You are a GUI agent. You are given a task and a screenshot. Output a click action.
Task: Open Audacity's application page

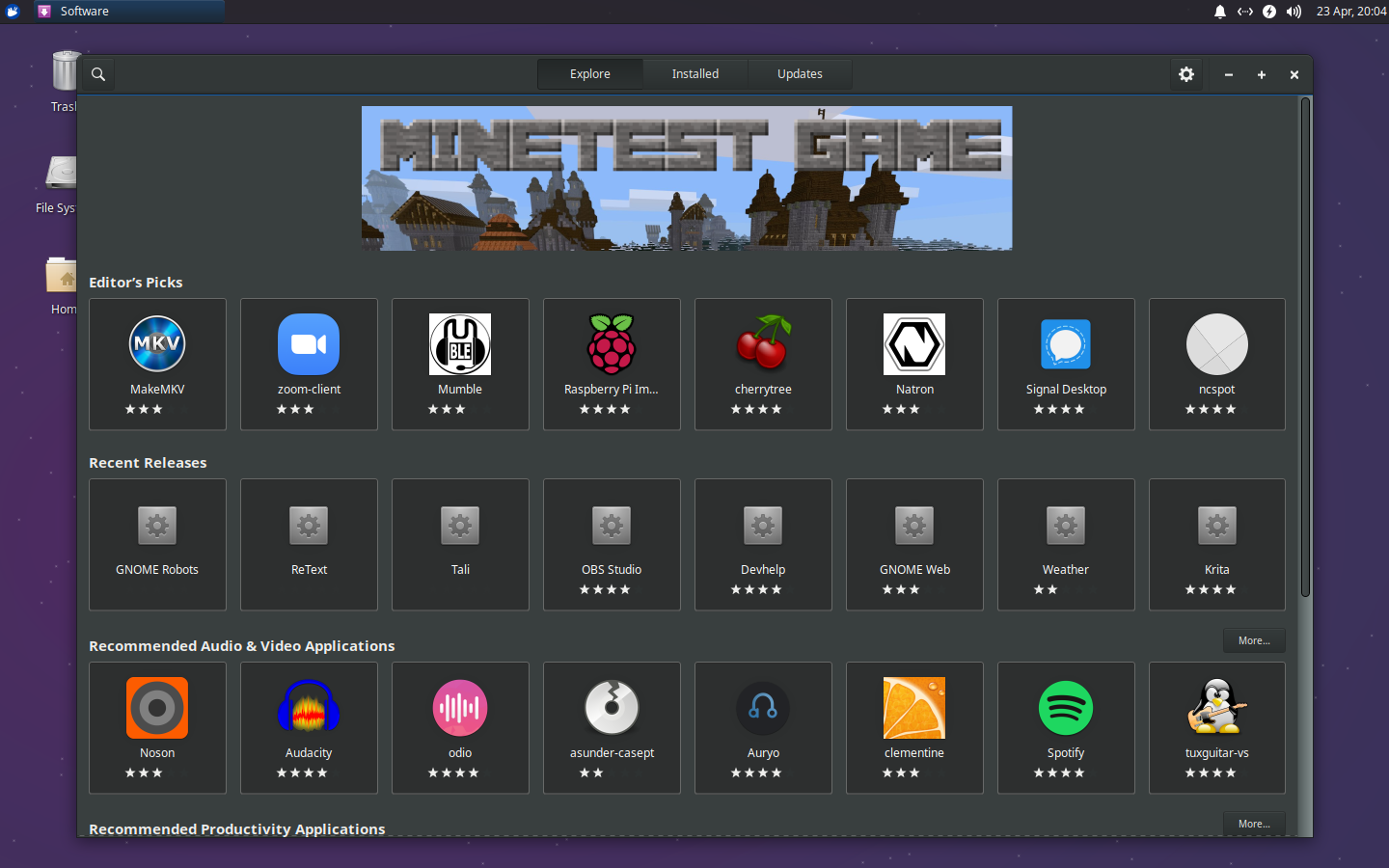pyautogui.click(x=309, y=728)
